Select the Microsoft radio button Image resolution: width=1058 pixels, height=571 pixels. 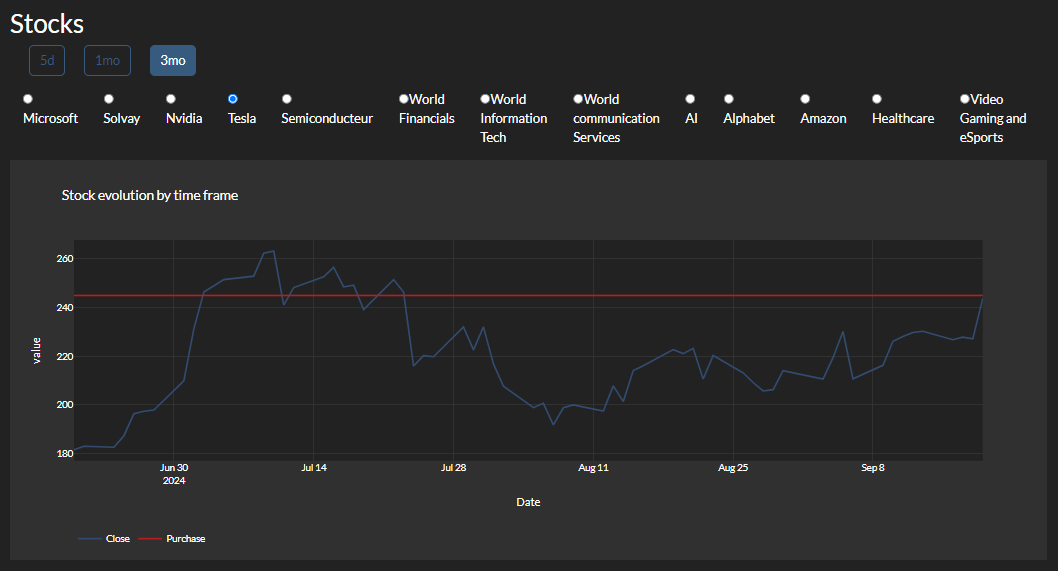point(28,99)
